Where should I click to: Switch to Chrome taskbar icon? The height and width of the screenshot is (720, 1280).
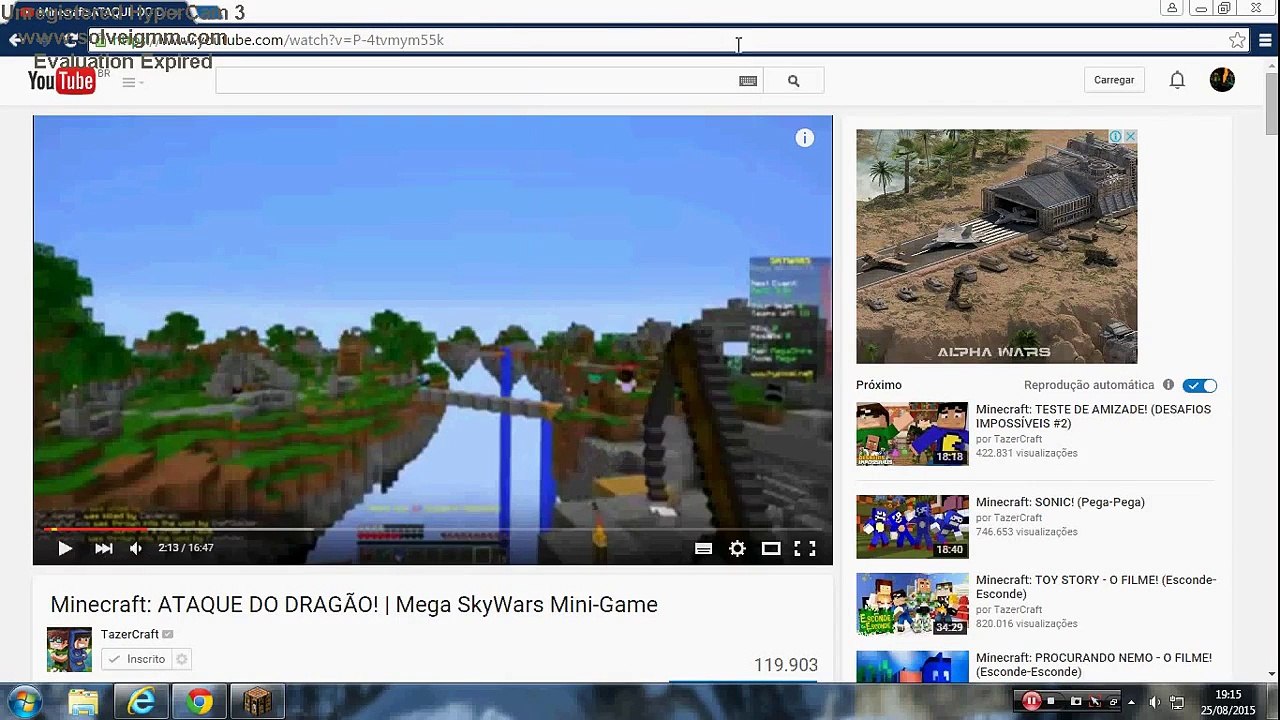click(199, 703)
